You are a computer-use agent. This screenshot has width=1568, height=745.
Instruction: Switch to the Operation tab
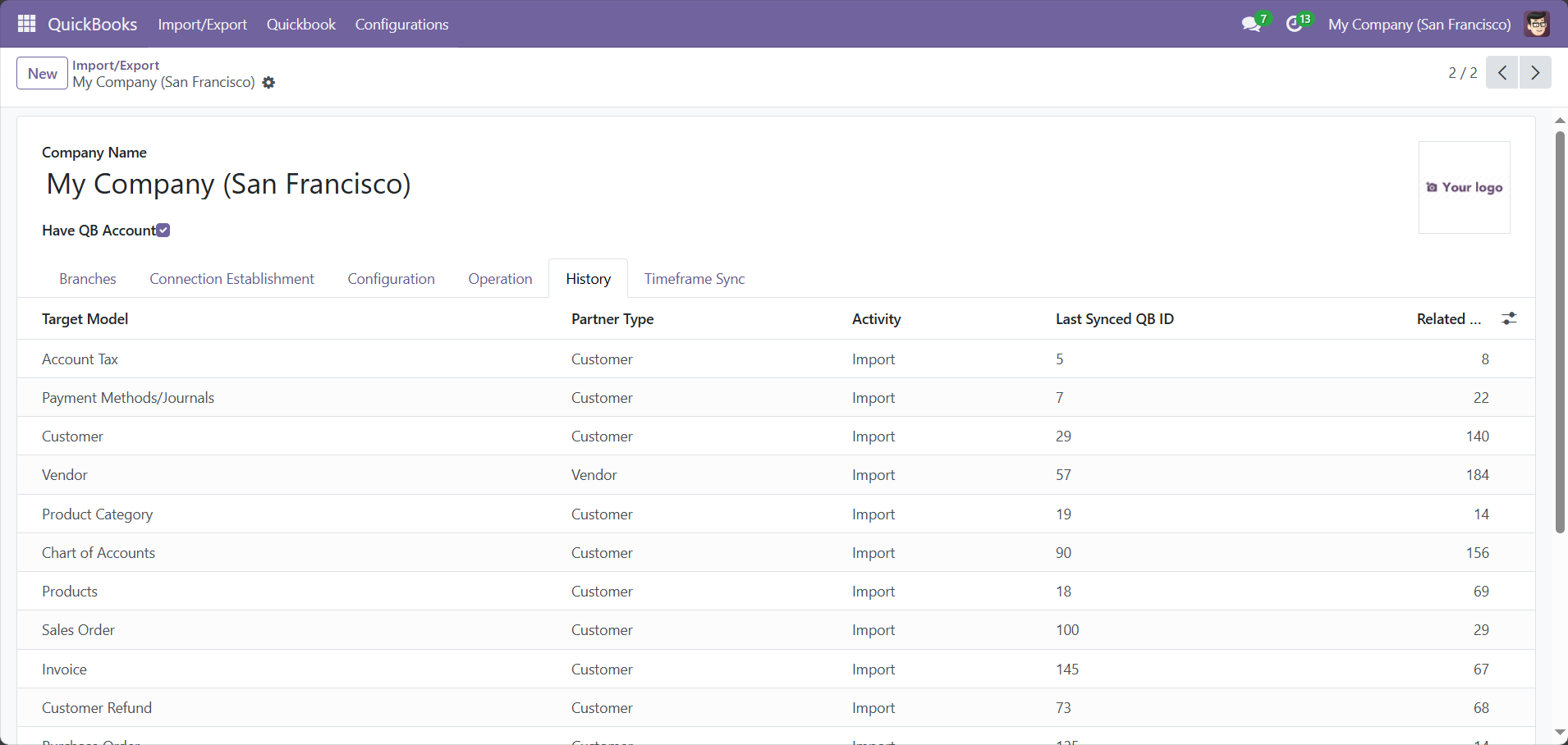point(500,278)
